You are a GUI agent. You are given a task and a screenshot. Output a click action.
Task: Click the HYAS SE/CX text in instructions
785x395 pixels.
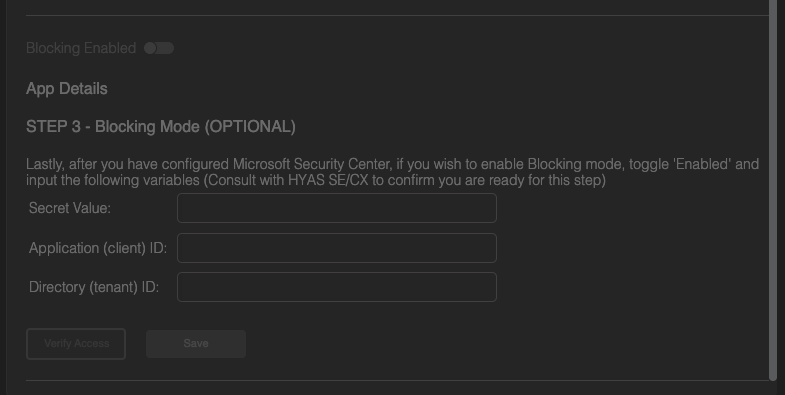click(328, 180)
